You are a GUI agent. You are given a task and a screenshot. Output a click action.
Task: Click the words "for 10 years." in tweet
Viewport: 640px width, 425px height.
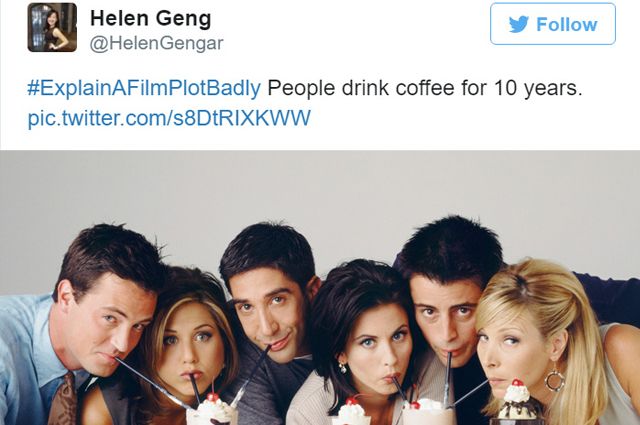point(522,88)
